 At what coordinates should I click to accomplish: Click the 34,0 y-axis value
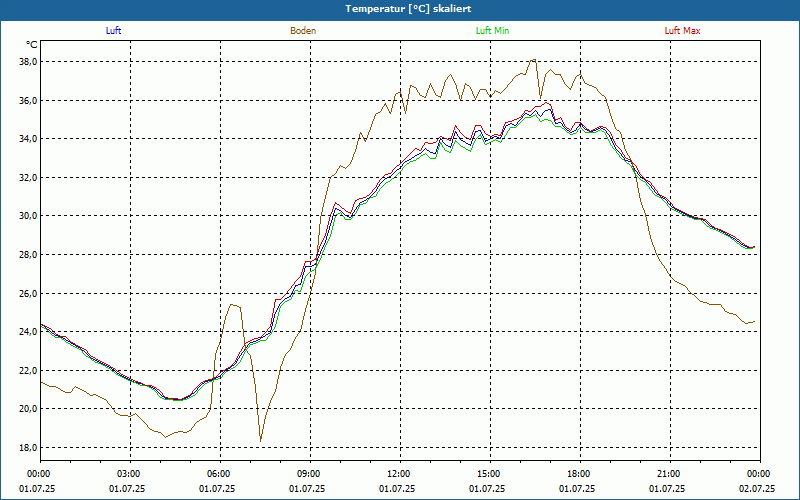(28, 139)
